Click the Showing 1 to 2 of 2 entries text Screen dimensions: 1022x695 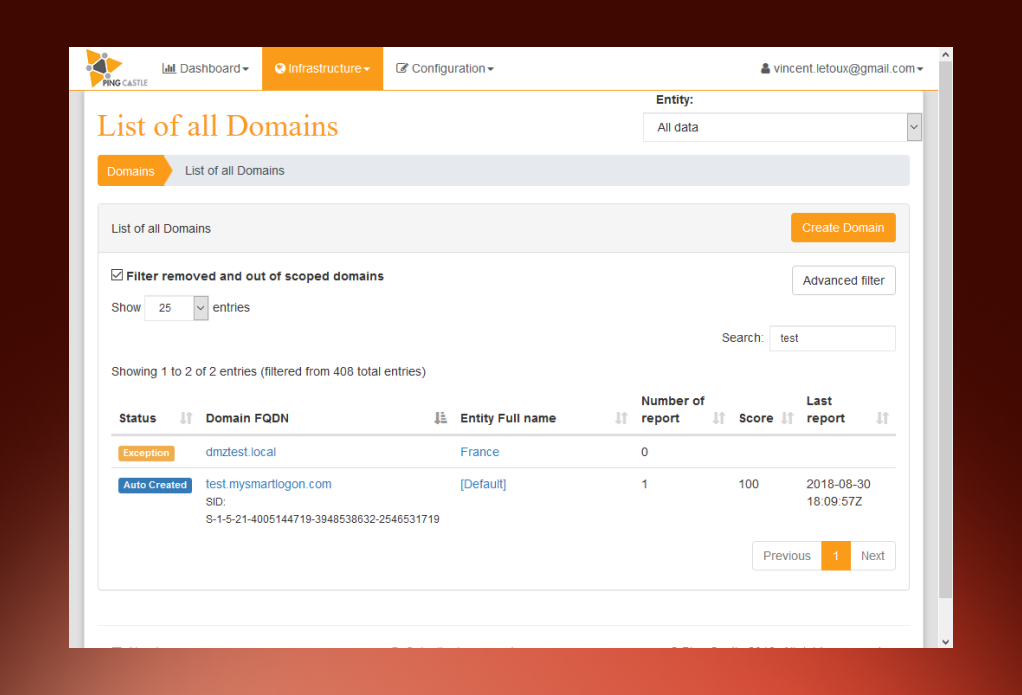tap(269, 372)
